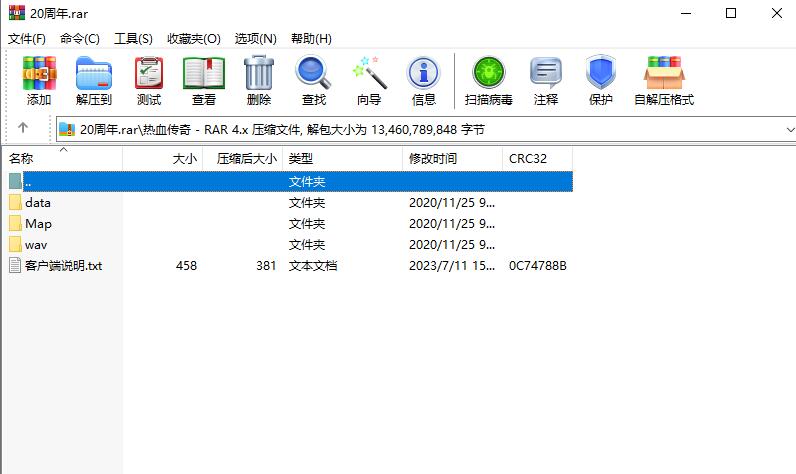Click the 客户端说明.txt file icon

pyautogui.click(x=15, y=265)
